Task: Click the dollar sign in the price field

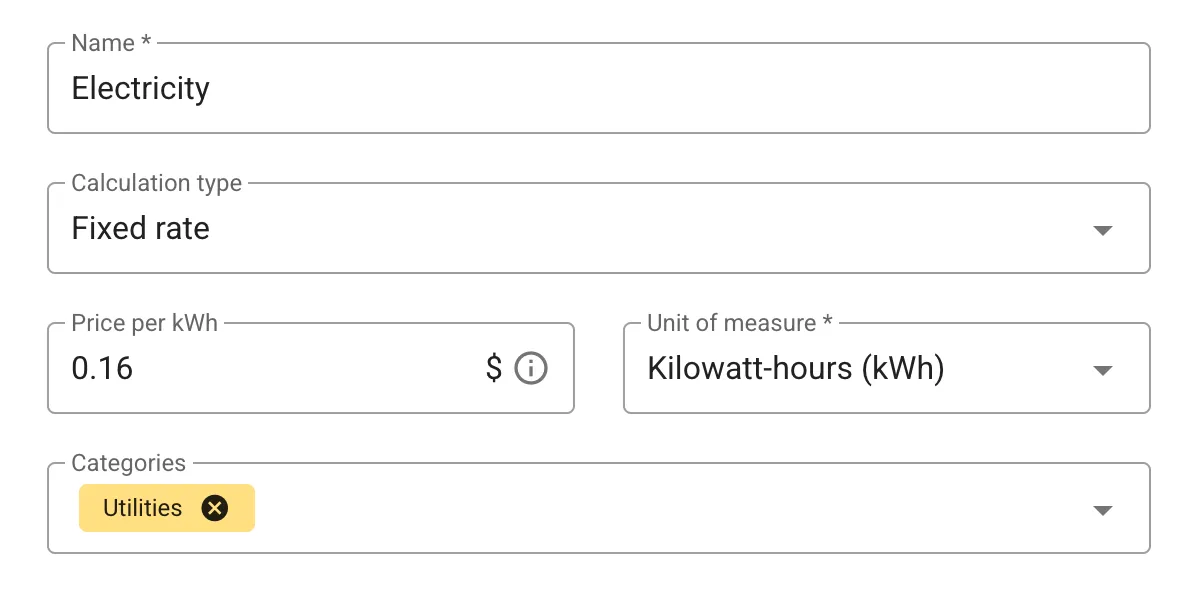Action: click(x=491, y=368)
